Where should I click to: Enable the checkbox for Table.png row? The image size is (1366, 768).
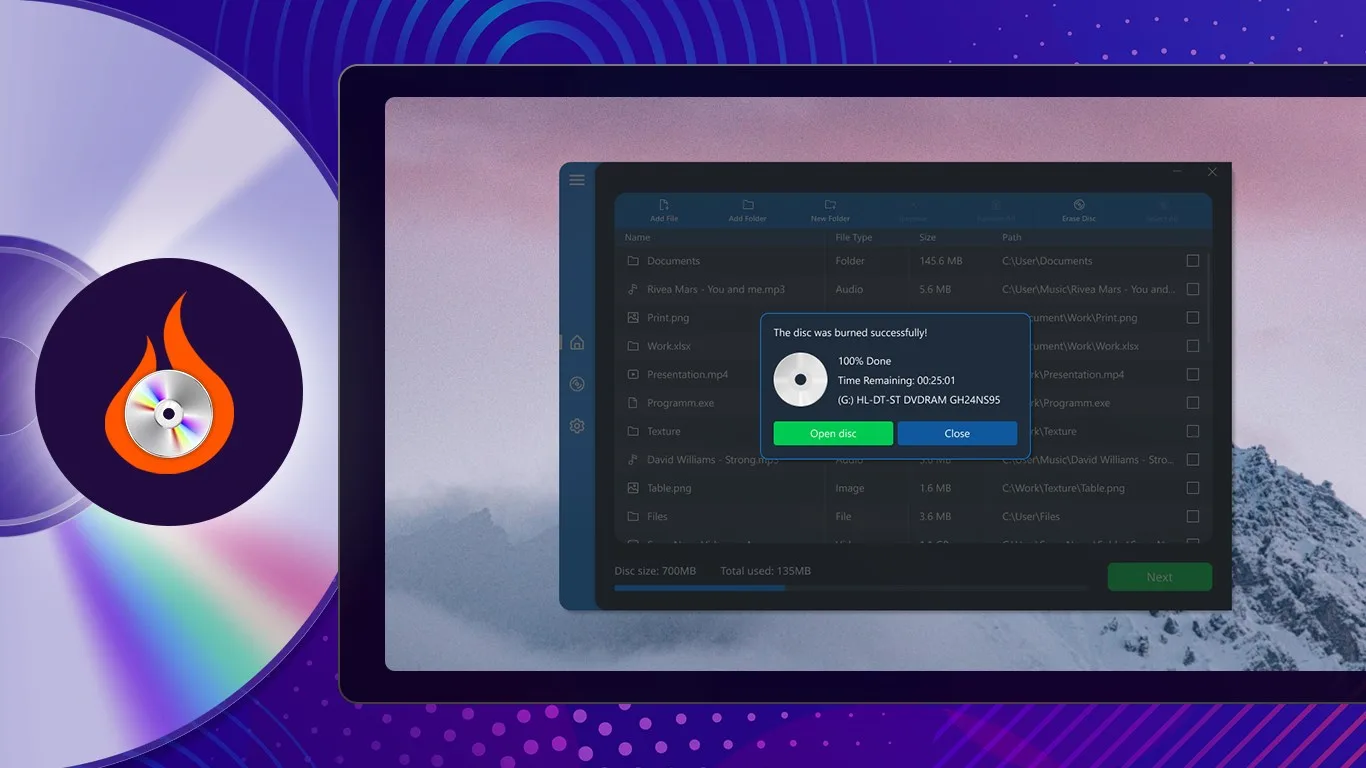point(1192,488)
